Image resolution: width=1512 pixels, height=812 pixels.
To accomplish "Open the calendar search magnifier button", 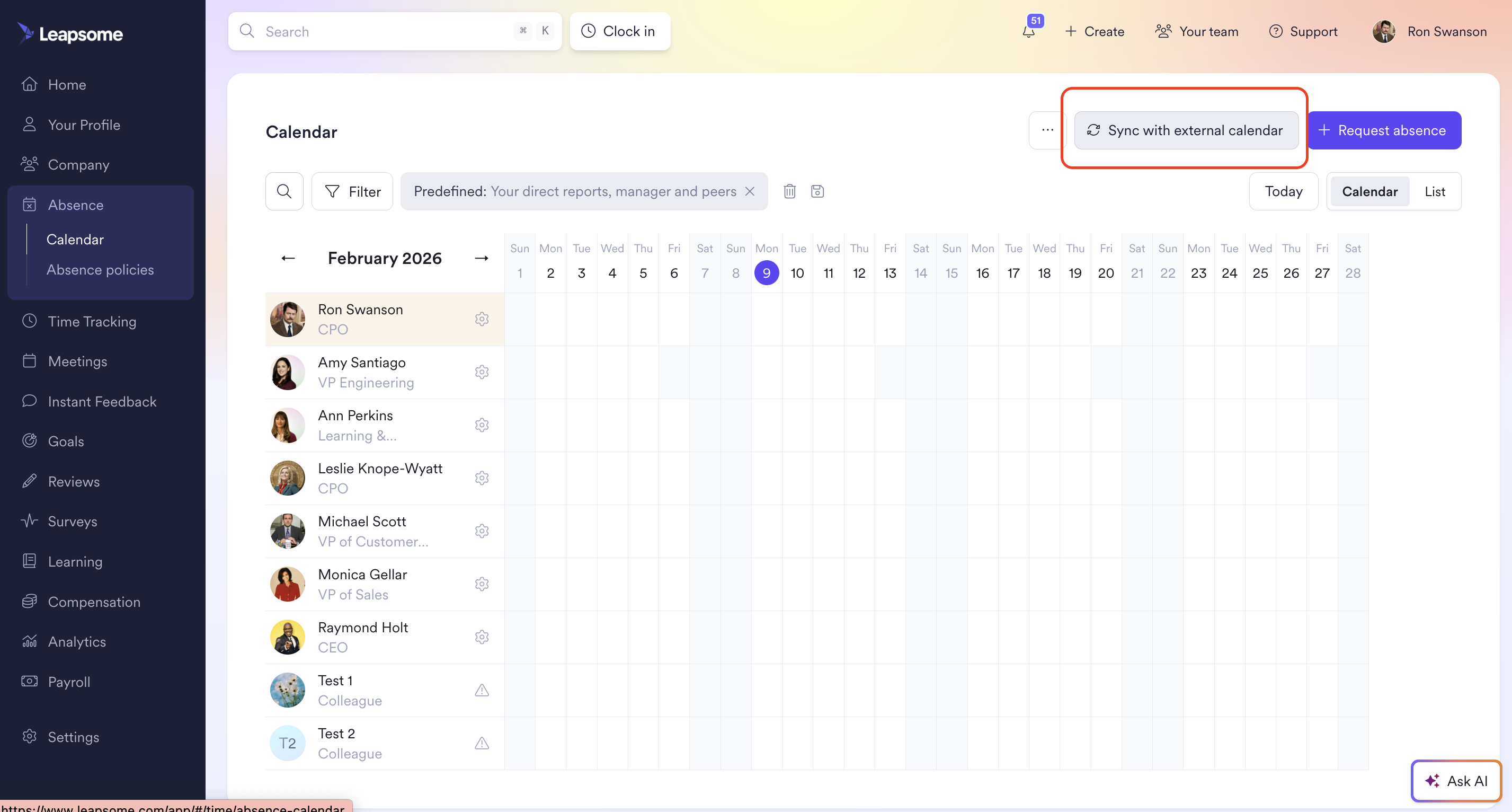I will coord(284,191).
